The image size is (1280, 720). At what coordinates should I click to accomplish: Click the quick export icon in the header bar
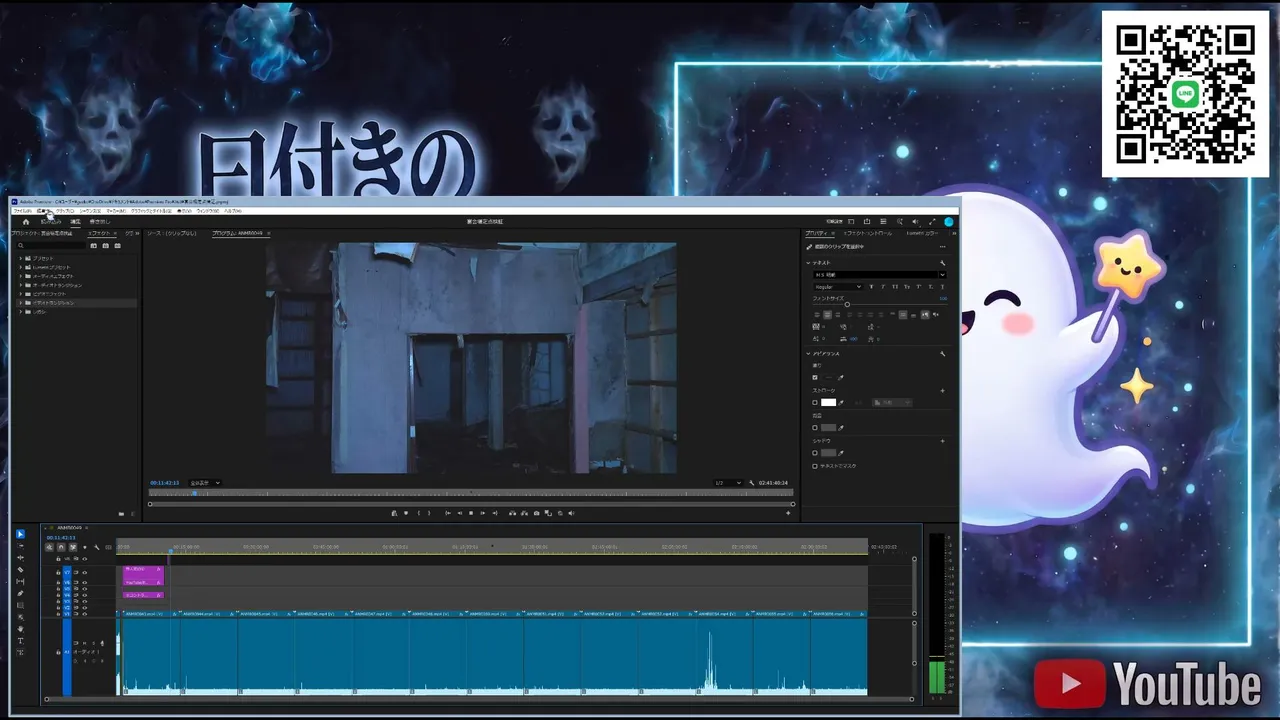867,222
